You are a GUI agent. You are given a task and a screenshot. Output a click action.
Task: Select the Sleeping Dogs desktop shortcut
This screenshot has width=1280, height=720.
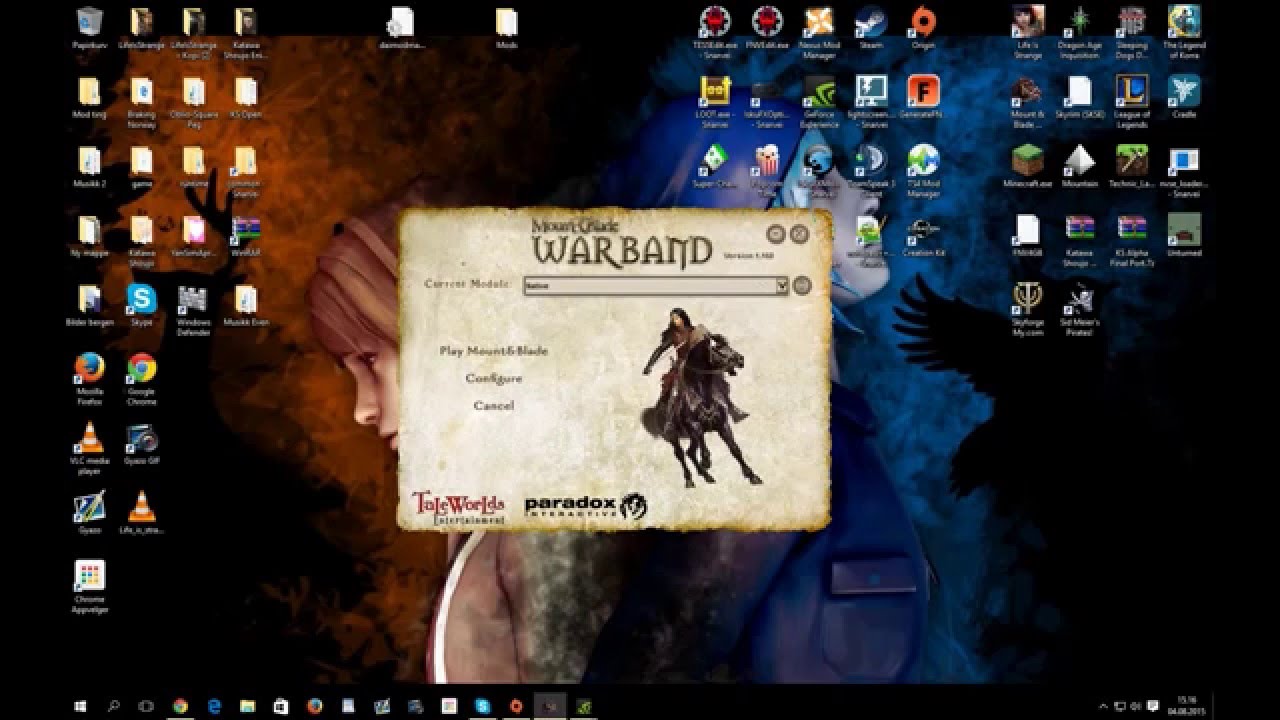pos(1132,32)
